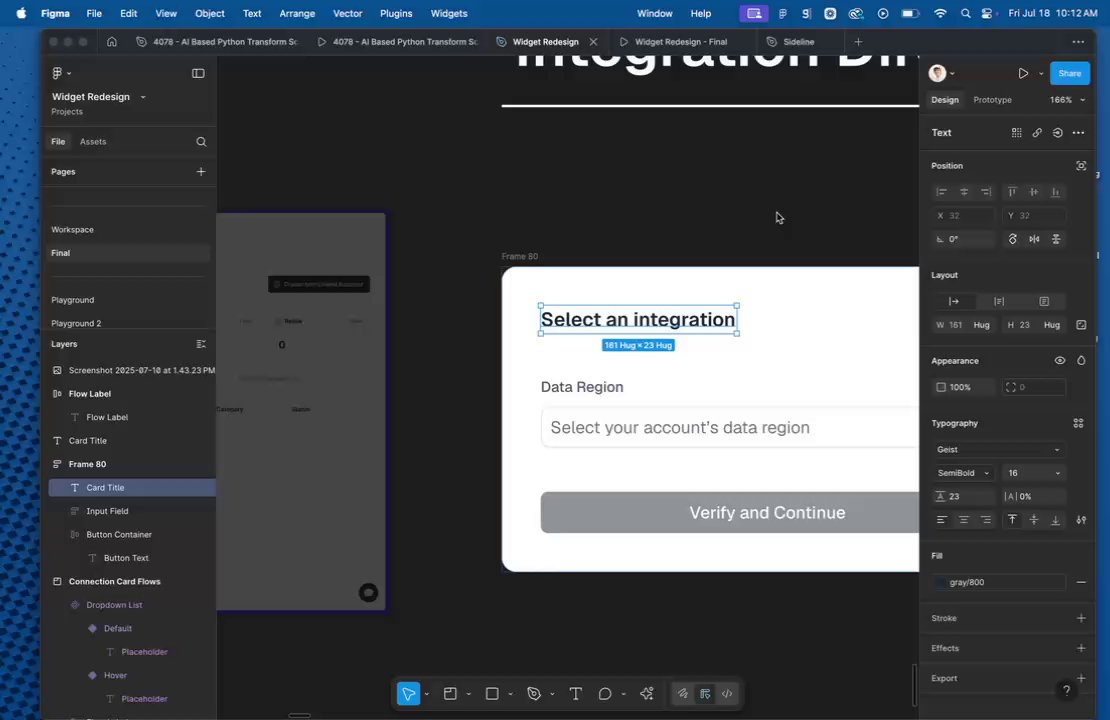The height and width of the screenshot is (720, 1110).
Task: Set auto height text resizing
Action: coord(999,302)
